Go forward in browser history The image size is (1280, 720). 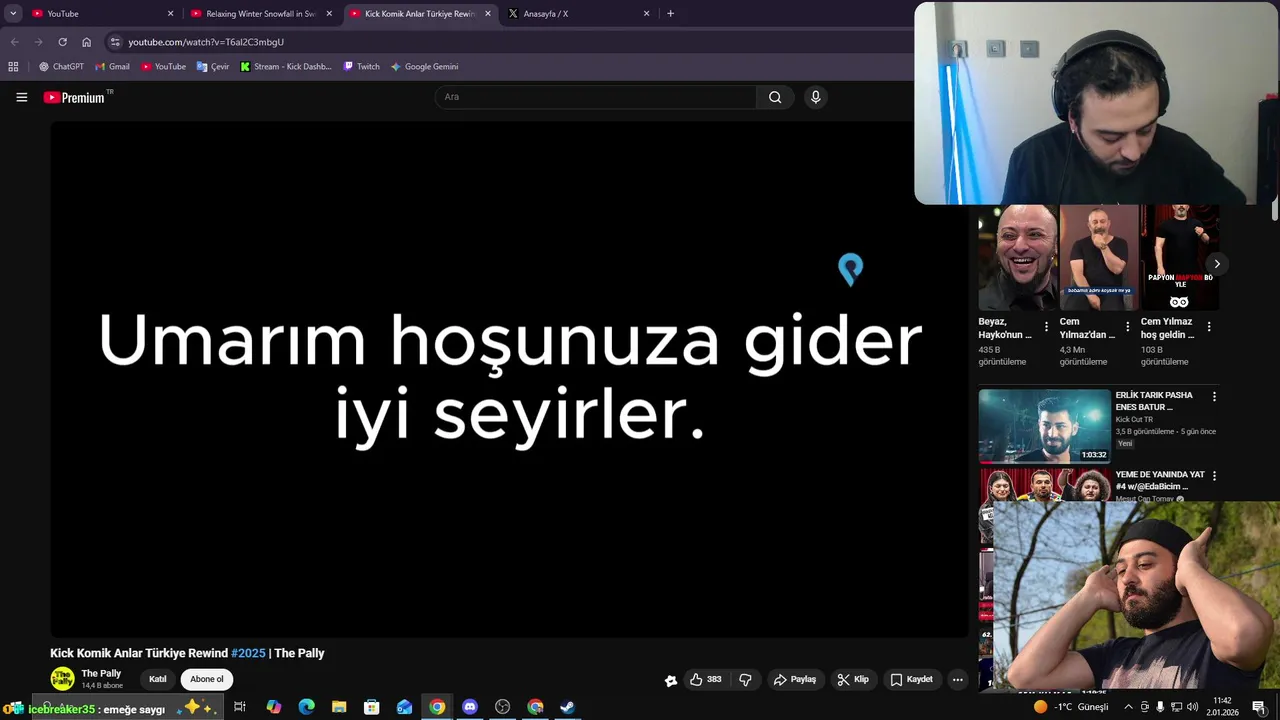(38, 42)
